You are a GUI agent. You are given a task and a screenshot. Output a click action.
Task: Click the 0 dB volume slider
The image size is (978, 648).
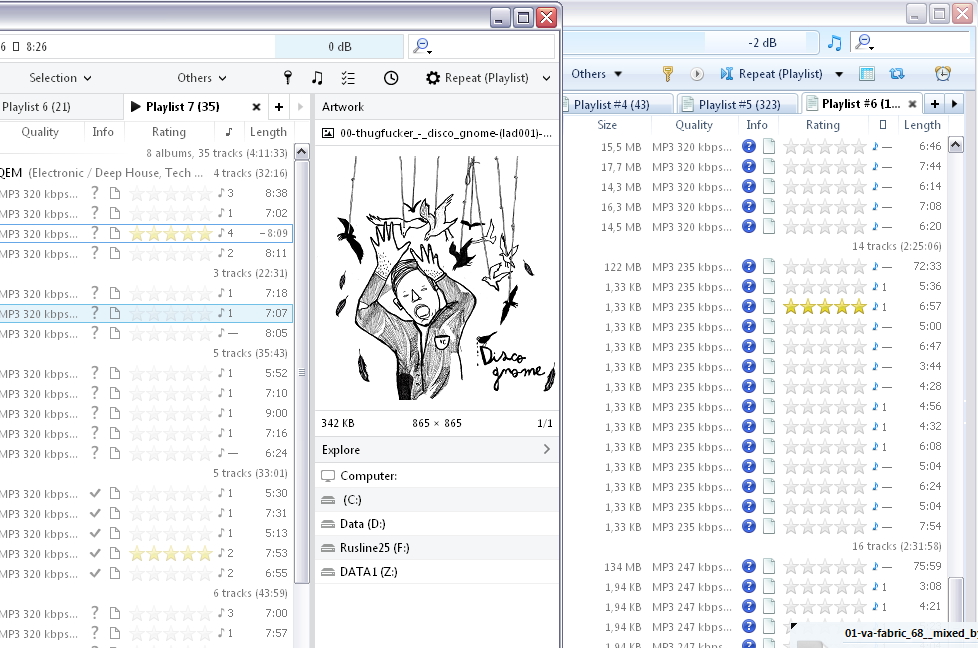tap(339, 46)
